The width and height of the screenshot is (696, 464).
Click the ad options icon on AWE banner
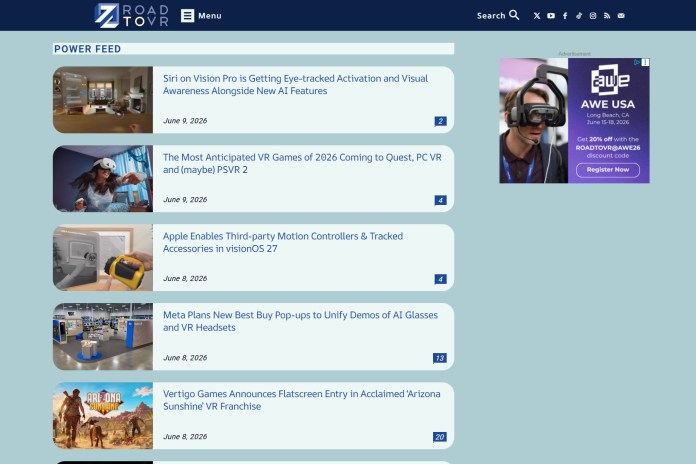645,62
